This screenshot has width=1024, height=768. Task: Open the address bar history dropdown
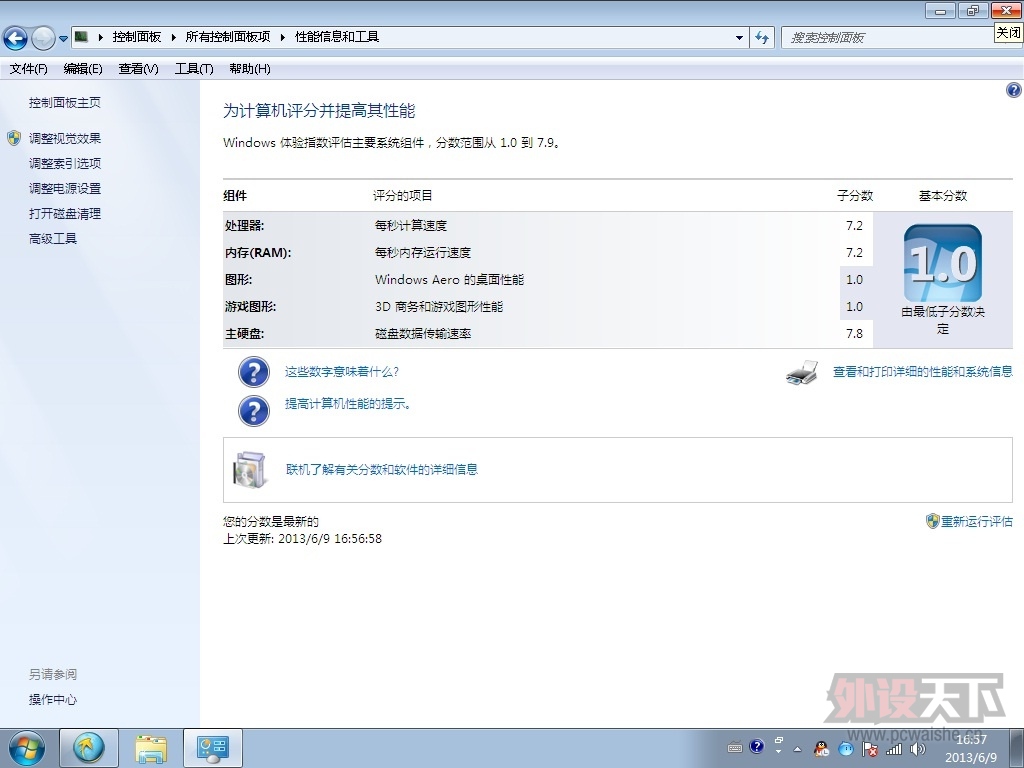coord(739,38)
